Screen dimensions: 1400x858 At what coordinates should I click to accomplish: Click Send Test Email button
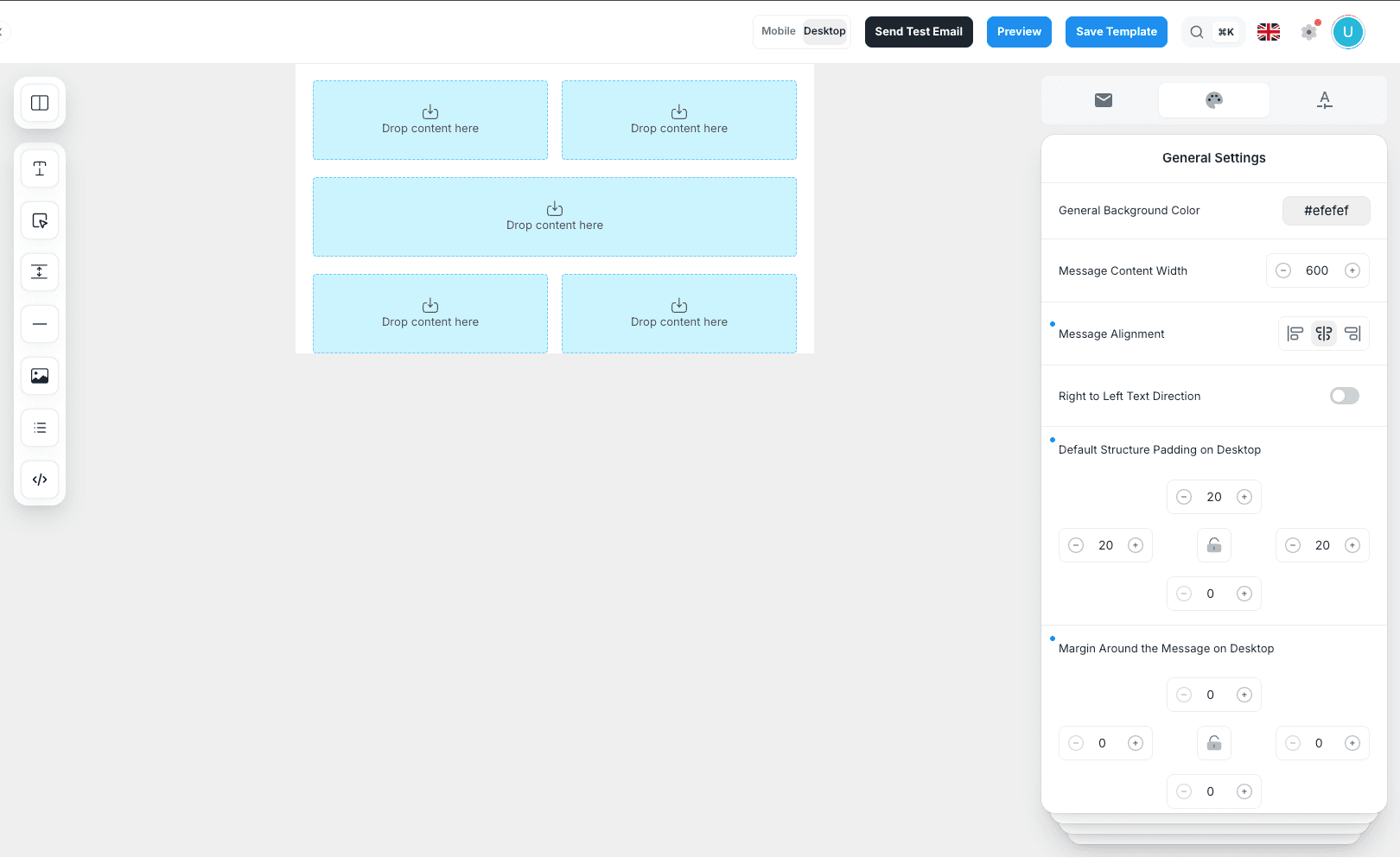919,32
